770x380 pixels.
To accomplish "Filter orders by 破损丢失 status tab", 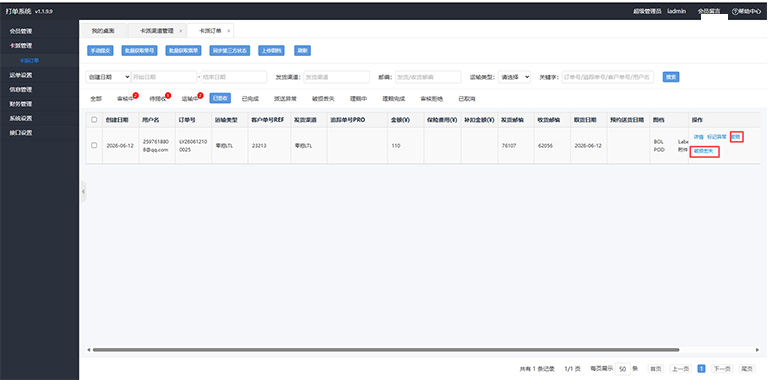I will click(323, 99).
